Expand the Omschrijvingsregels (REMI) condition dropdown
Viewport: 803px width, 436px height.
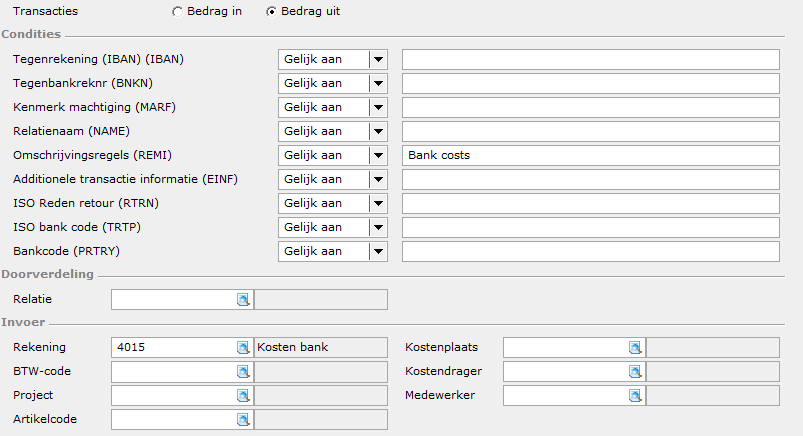tap(378, 155)
